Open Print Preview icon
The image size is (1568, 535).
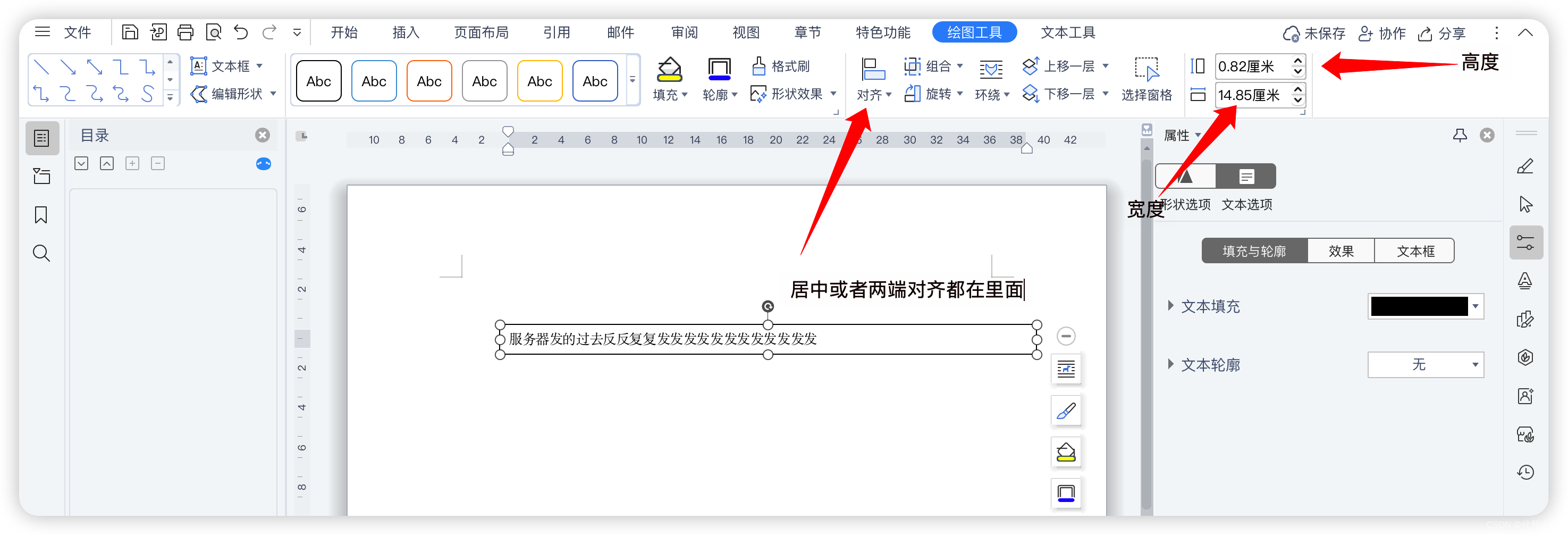tap(214, 32)
